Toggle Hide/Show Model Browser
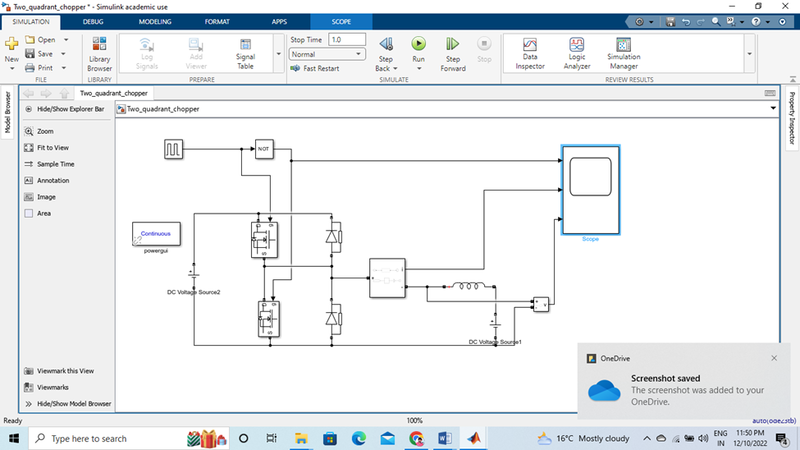 pos(68,404)
